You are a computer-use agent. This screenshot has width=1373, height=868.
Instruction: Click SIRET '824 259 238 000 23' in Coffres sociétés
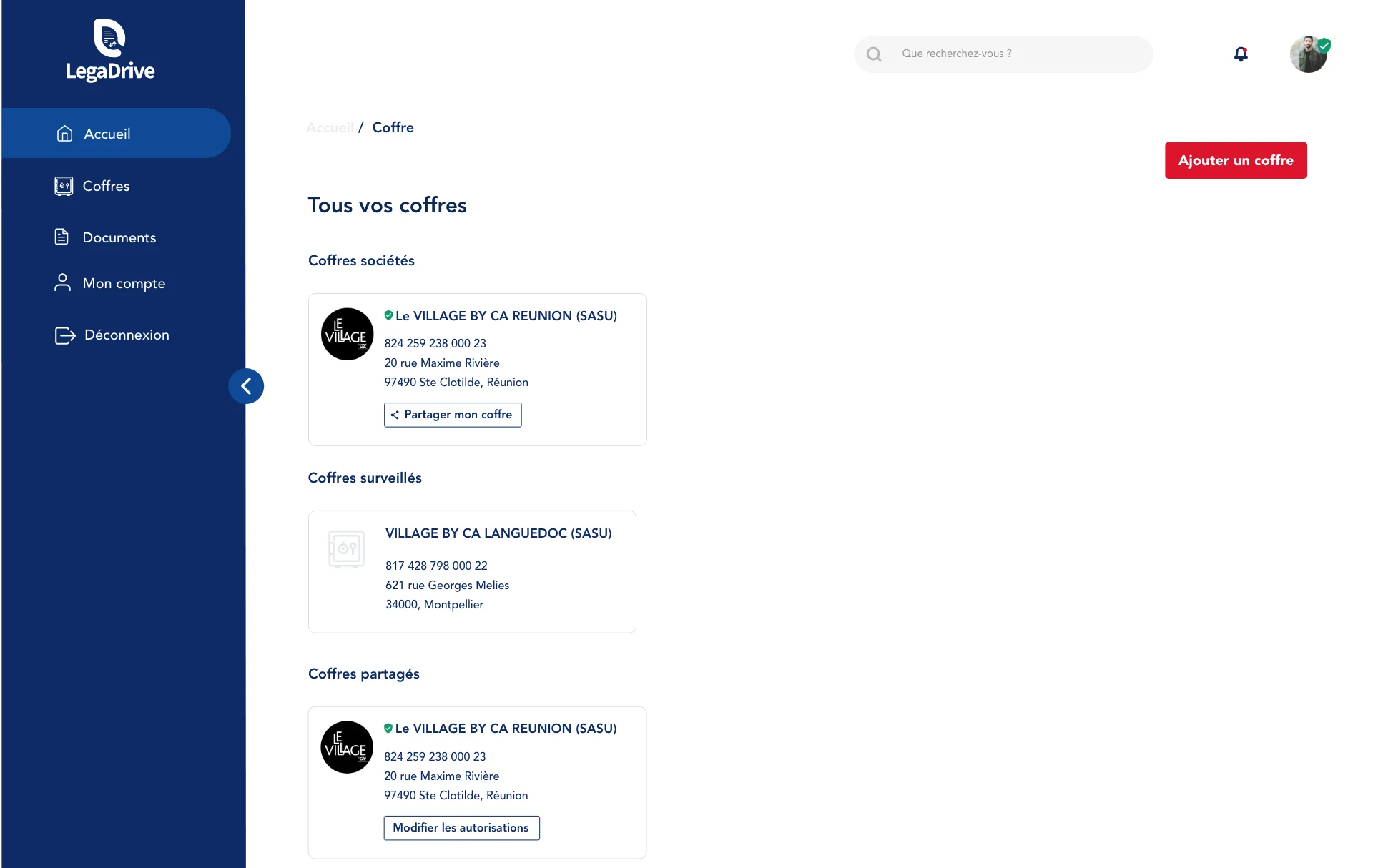coord(435,343)
